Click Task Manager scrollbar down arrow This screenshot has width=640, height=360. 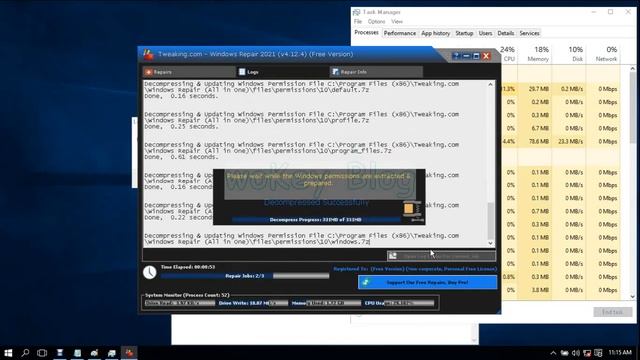633,296
